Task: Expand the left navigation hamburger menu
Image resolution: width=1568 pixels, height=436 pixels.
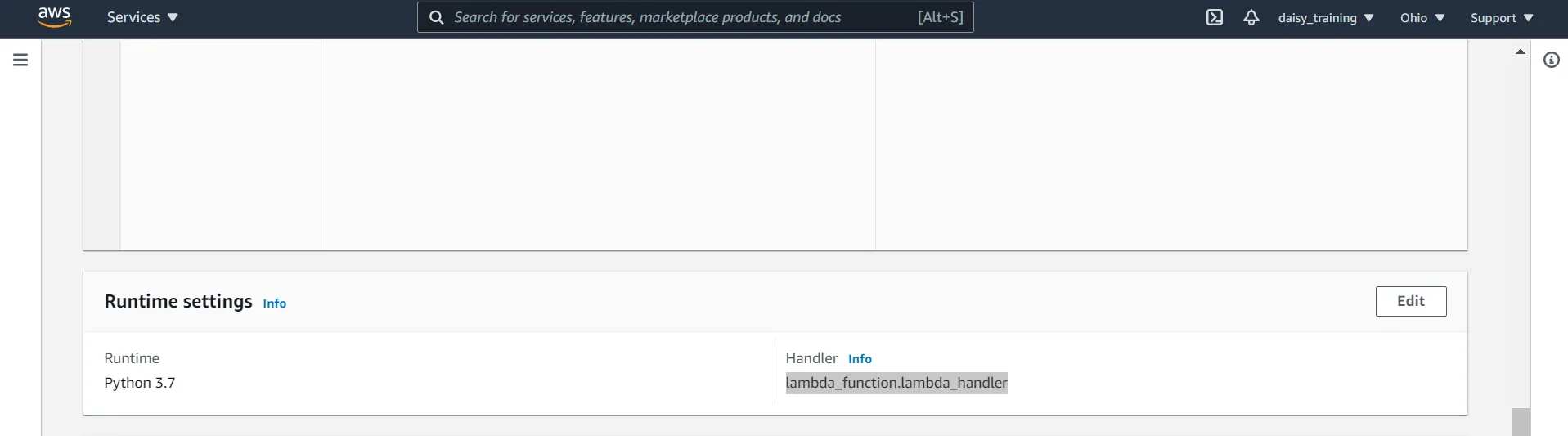Action: click(20, 60)
